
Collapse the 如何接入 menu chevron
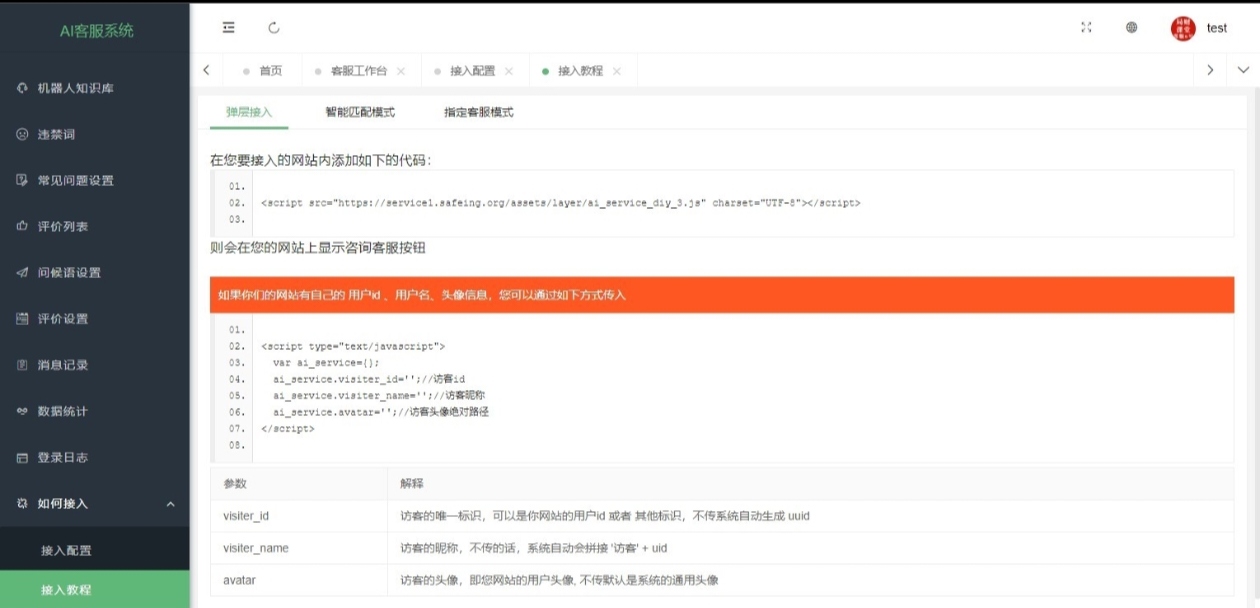click(170, 504)
